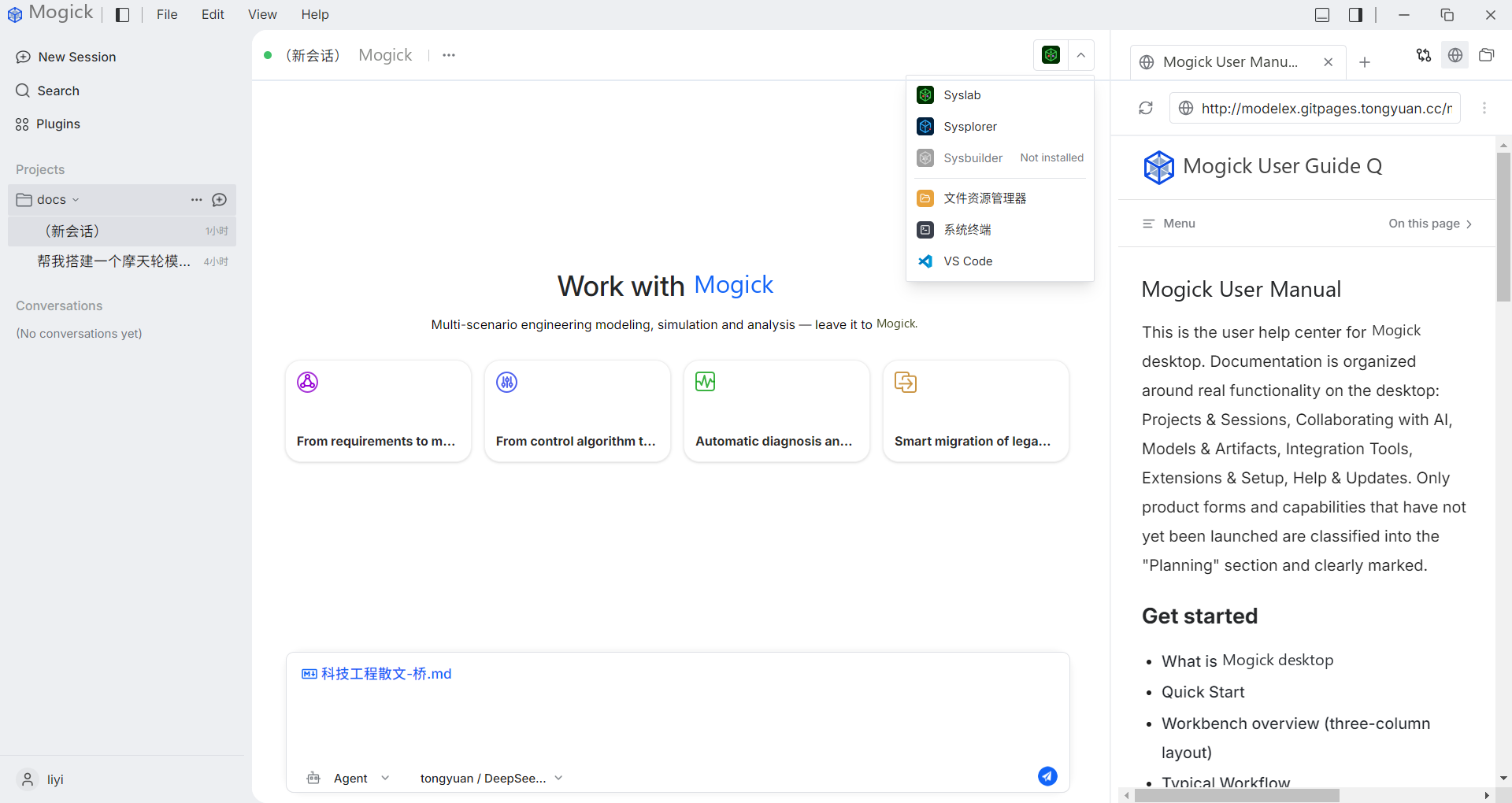Open 系统终端 from launcher menu

[1000, 230]
